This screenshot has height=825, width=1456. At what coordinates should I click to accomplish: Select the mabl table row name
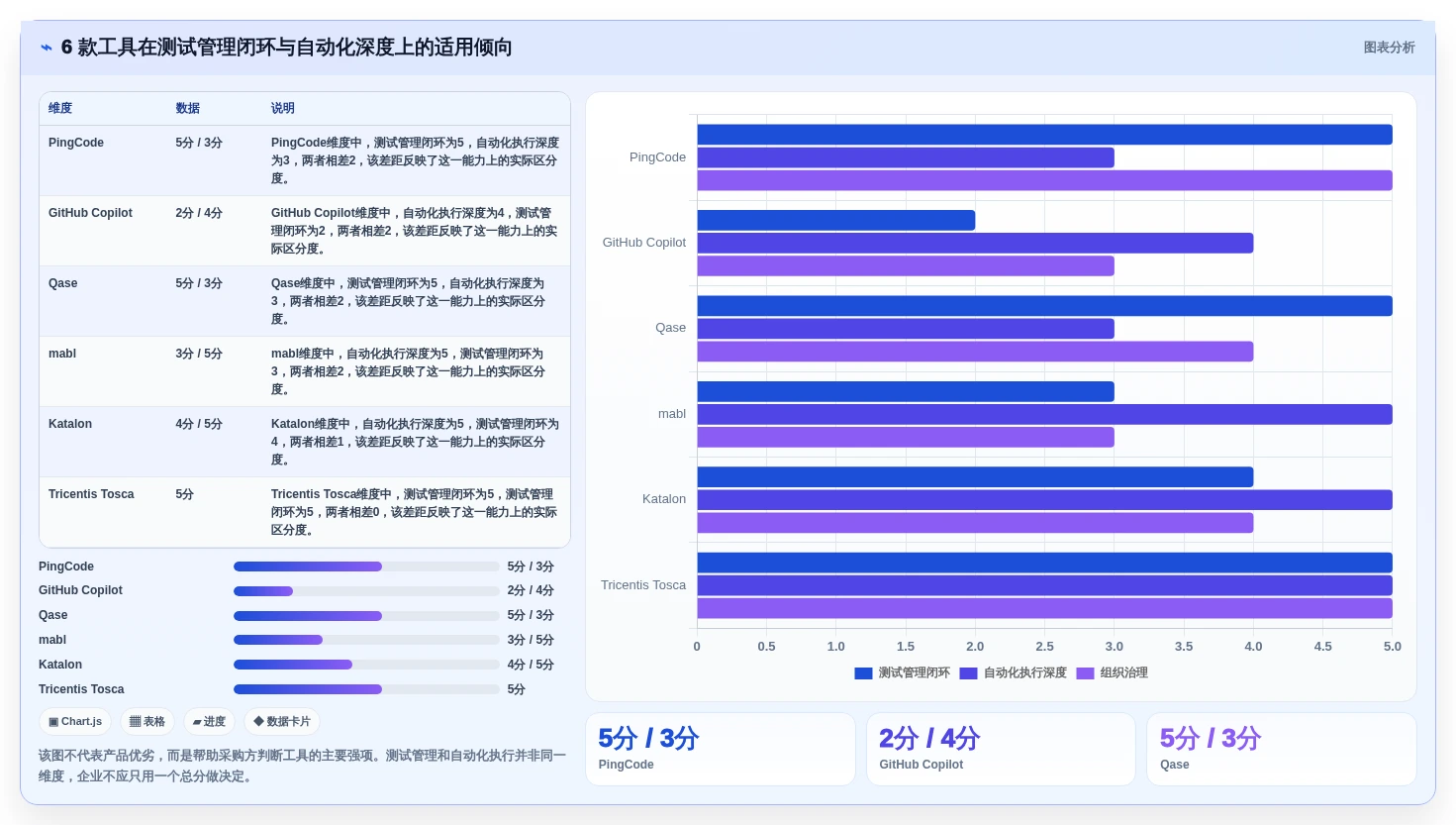62,354
